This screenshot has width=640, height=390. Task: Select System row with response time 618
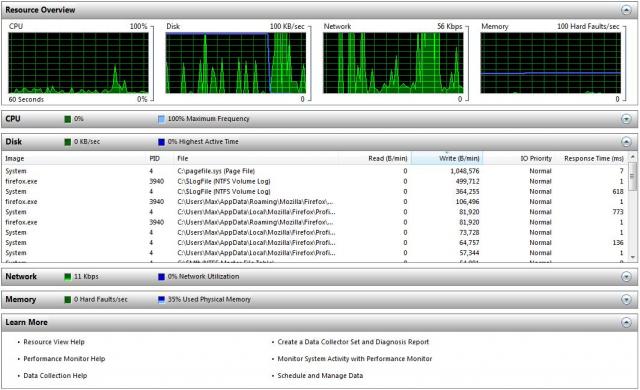[x=315, y=191]
